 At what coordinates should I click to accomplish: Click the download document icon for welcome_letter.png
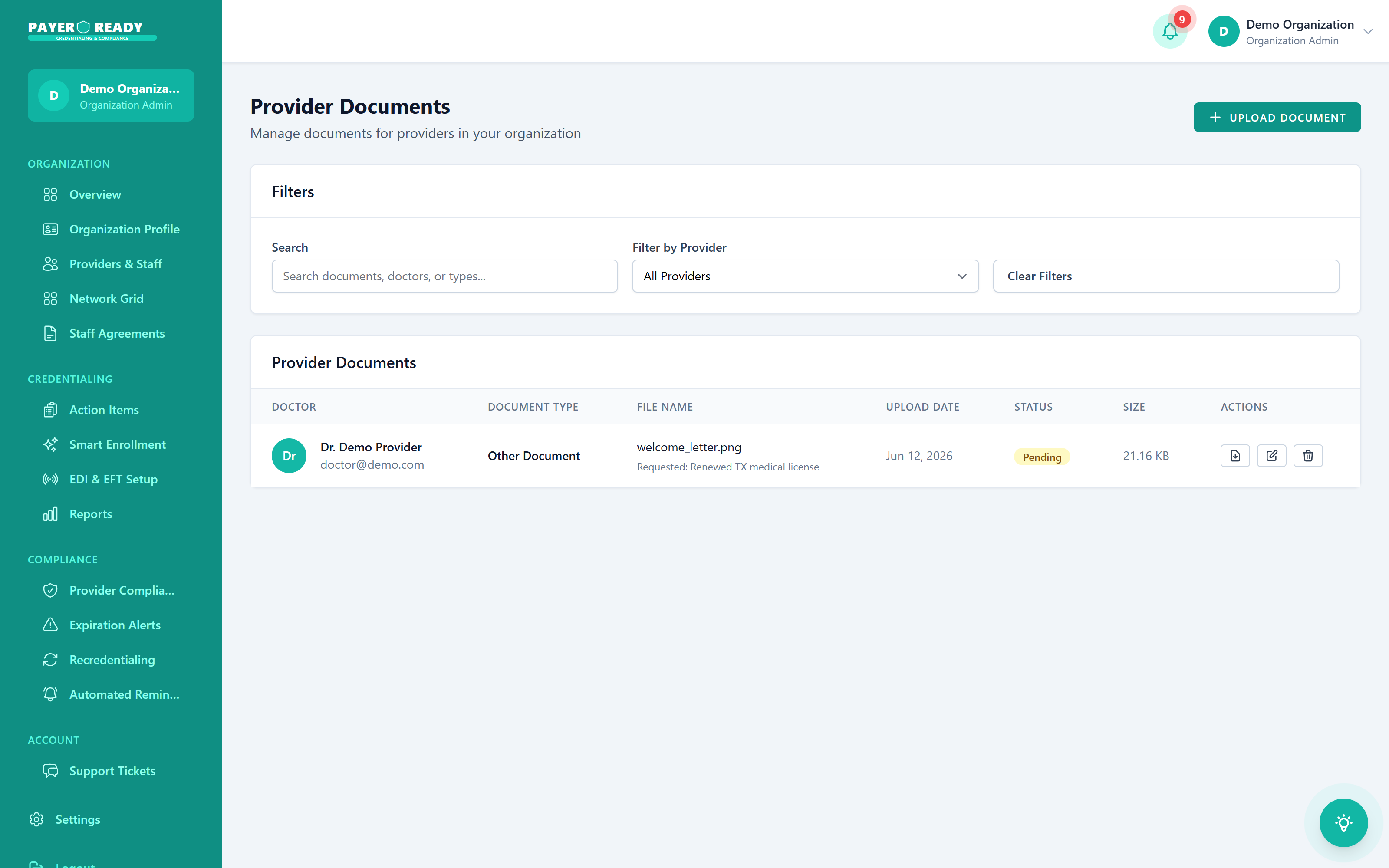pos(1235,456)
